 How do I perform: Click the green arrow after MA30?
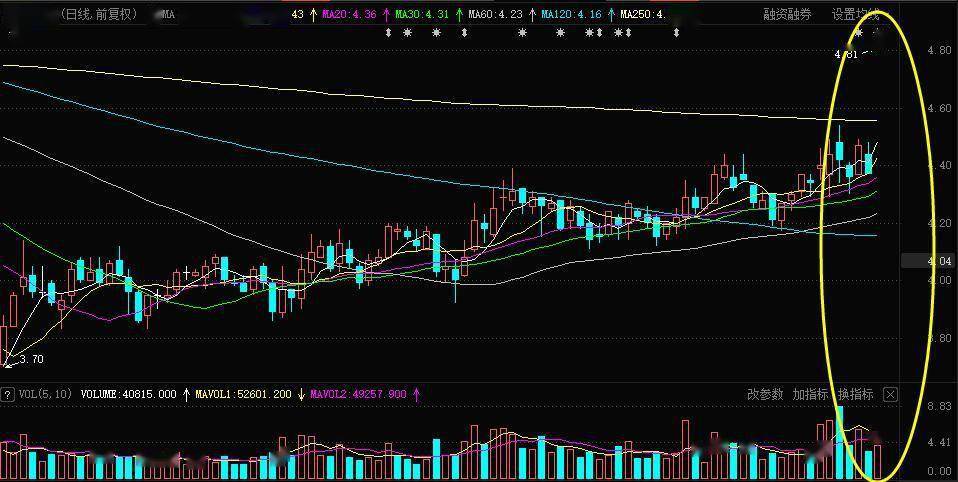click(x=459, y=14)
